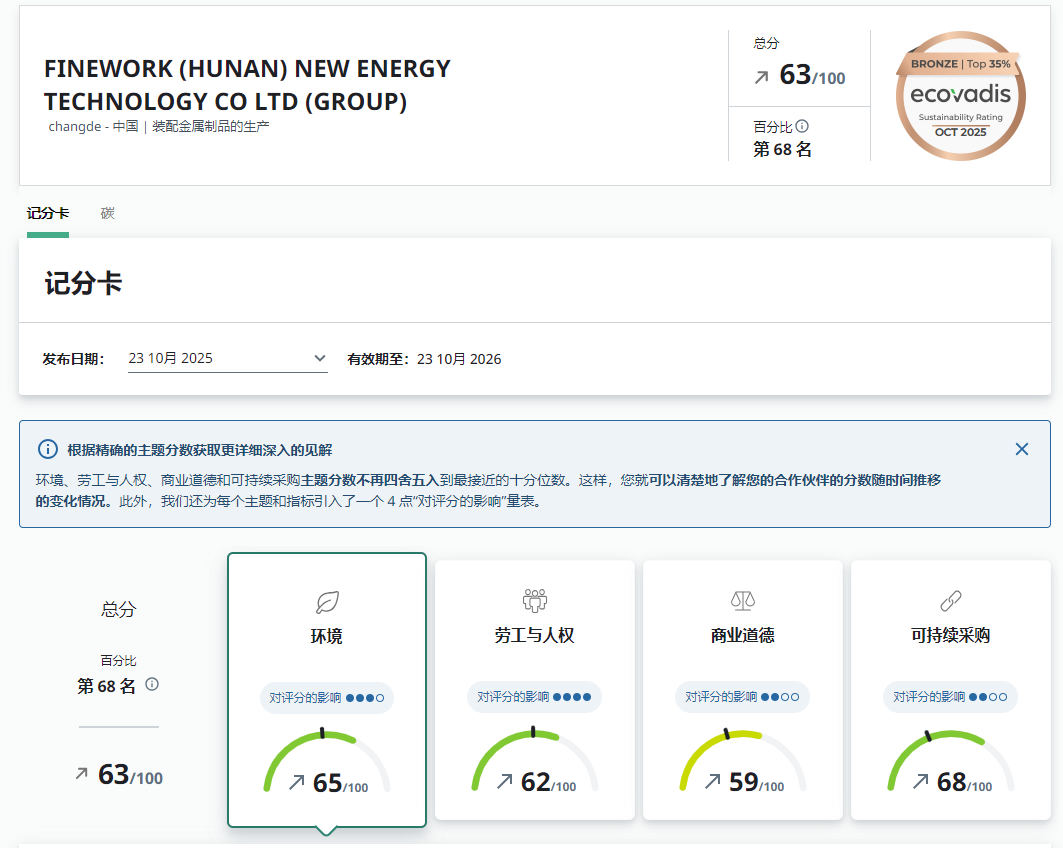Click info icon beside 第 68 名 in scorecard
The image size is (1063, 848).
(152, 685)
